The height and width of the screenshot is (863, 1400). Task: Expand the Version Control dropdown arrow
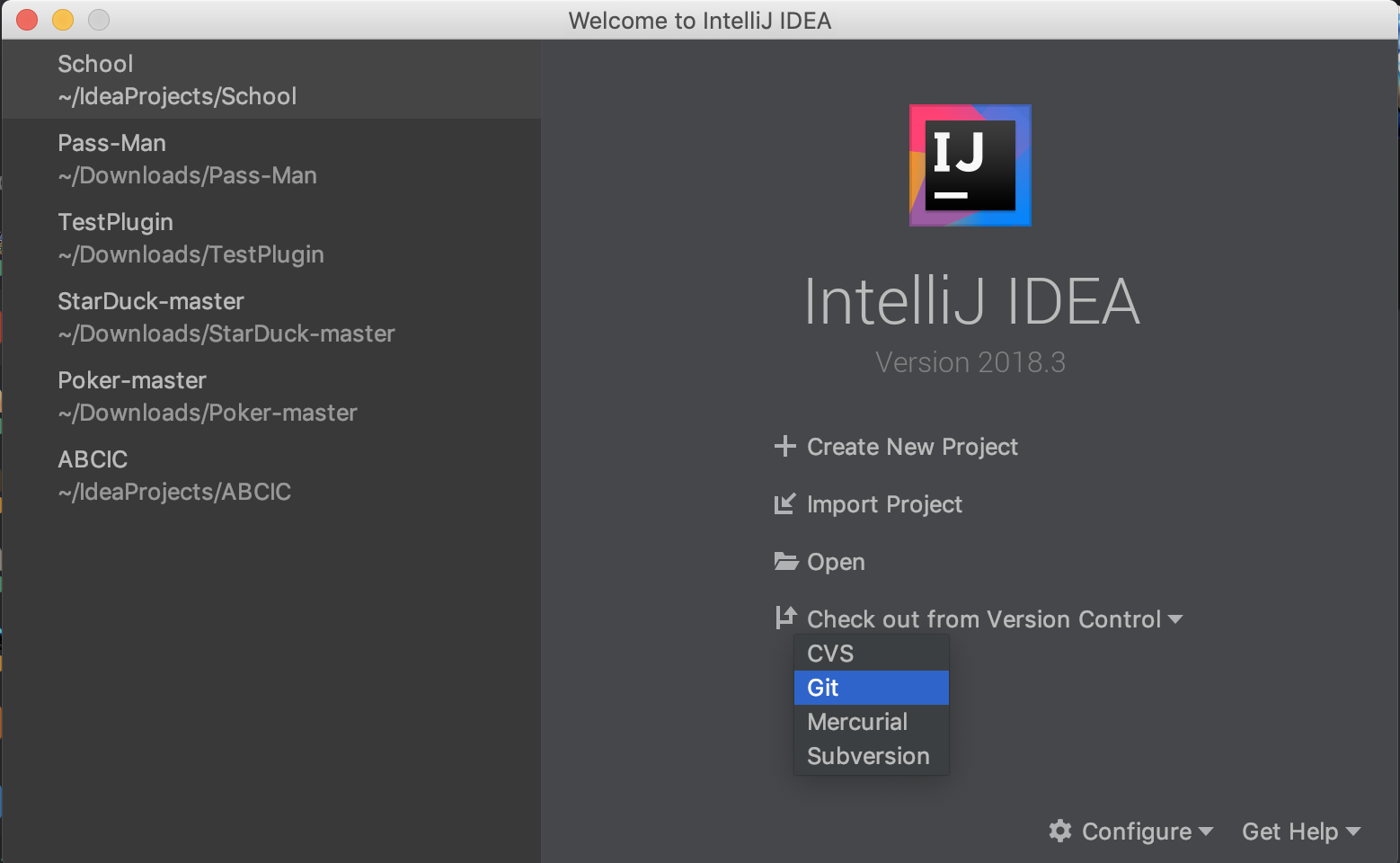1175,619
